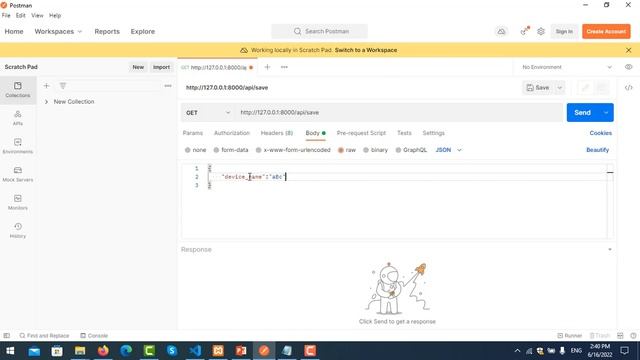Select the x-www-form-urlencoded body type
Viewport: 640px width, 360px height.
tap(293, 150)
